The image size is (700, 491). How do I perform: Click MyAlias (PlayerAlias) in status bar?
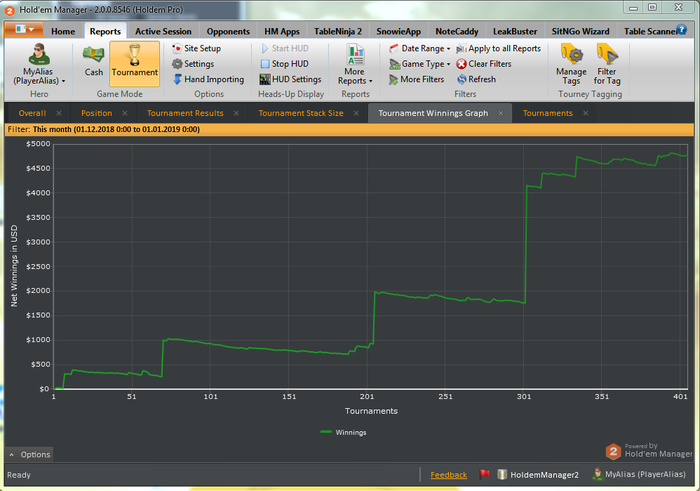[x=639, y=474]
